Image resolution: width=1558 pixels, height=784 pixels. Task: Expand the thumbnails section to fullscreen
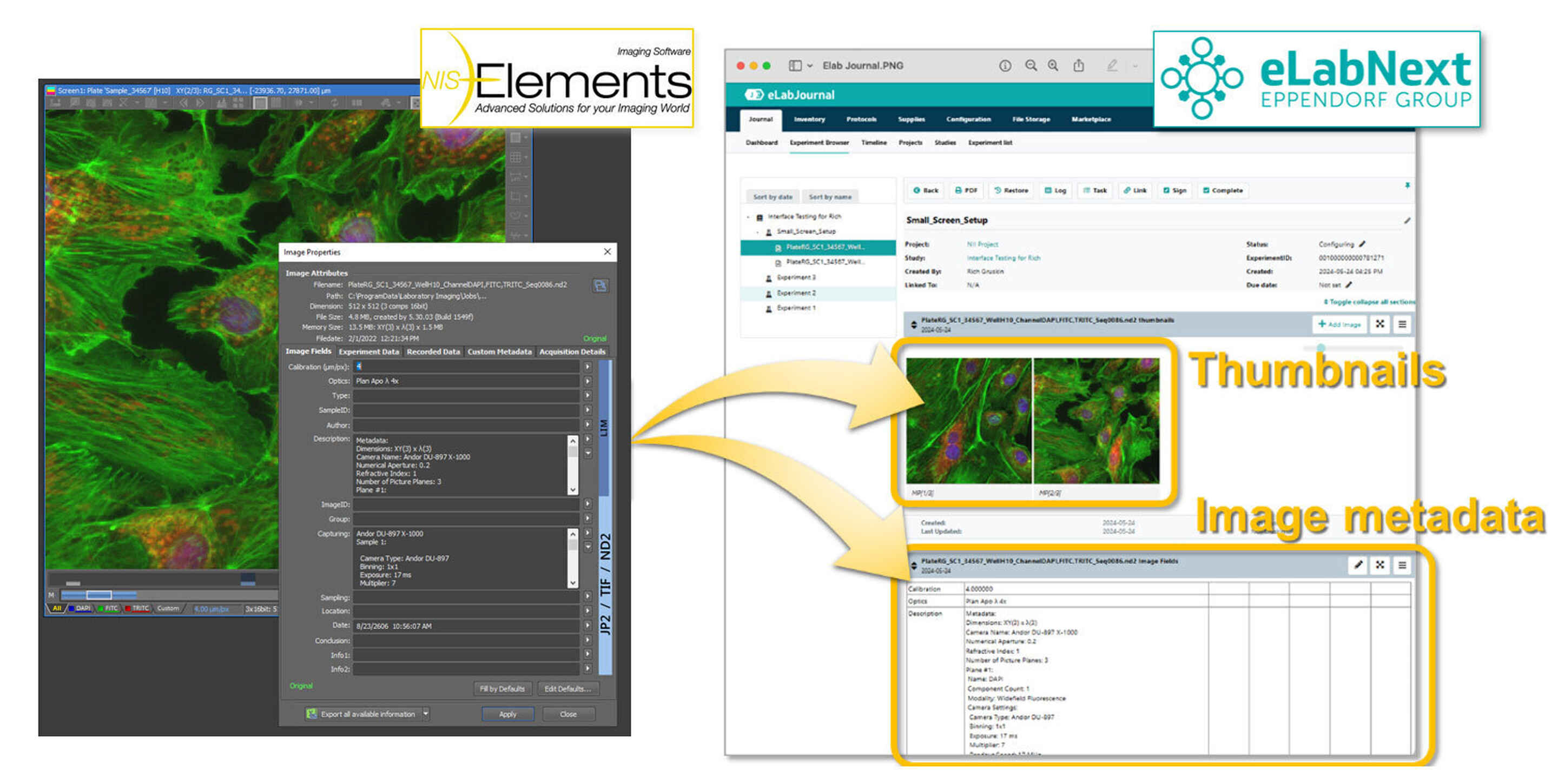click(1380, 324)
